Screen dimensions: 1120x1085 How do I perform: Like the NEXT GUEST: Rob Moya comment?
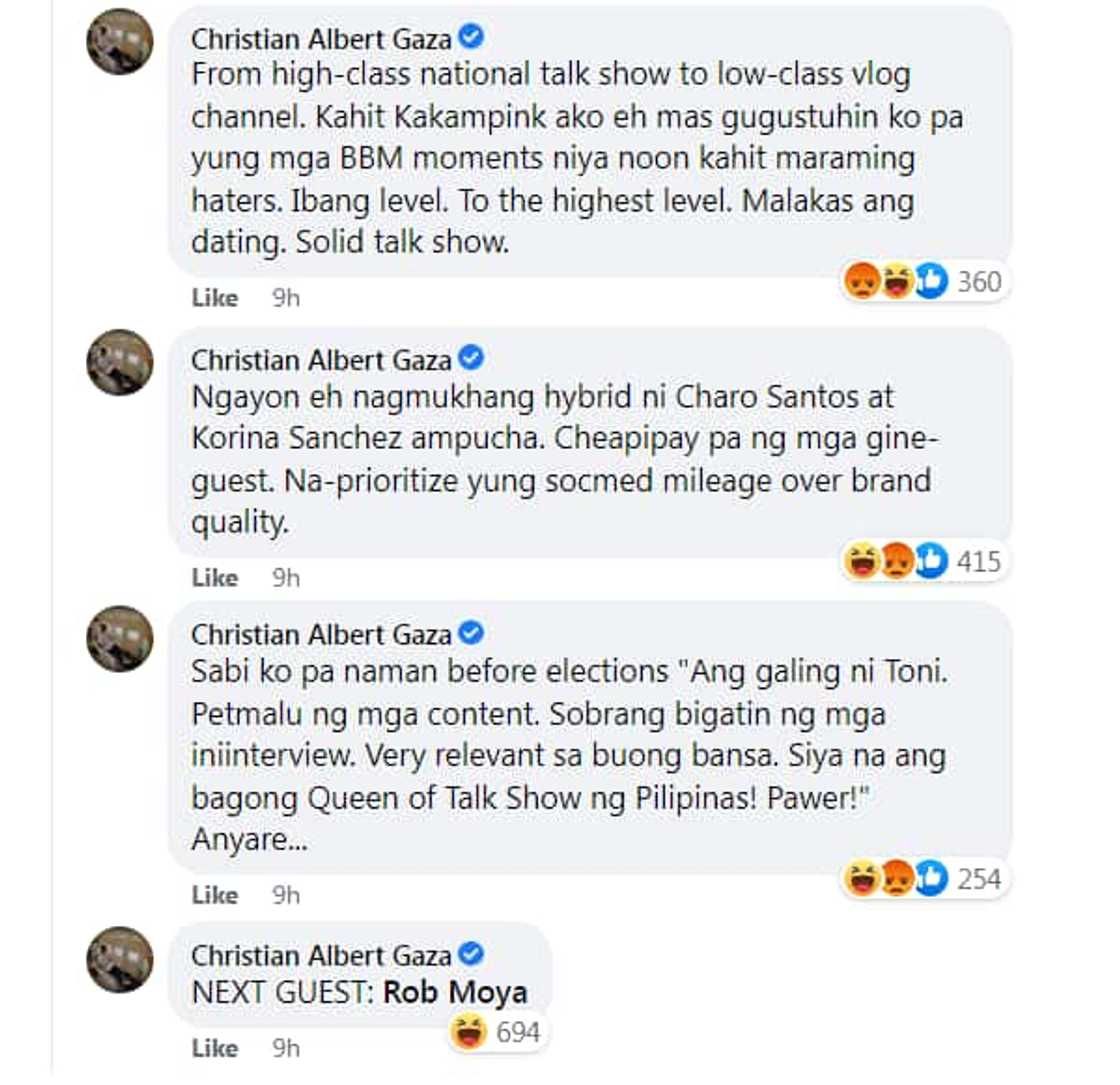216,1049
